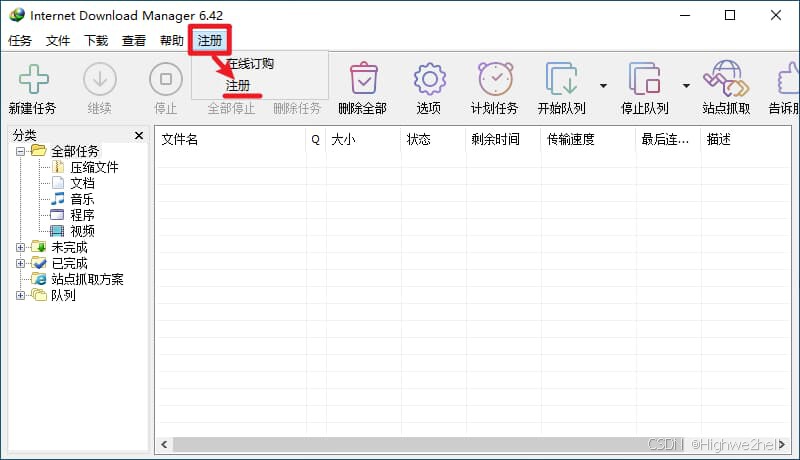Open 计划任务 clock scheduler icon
The width and height of the screenshot is (800, 460).
pos(494,78)
